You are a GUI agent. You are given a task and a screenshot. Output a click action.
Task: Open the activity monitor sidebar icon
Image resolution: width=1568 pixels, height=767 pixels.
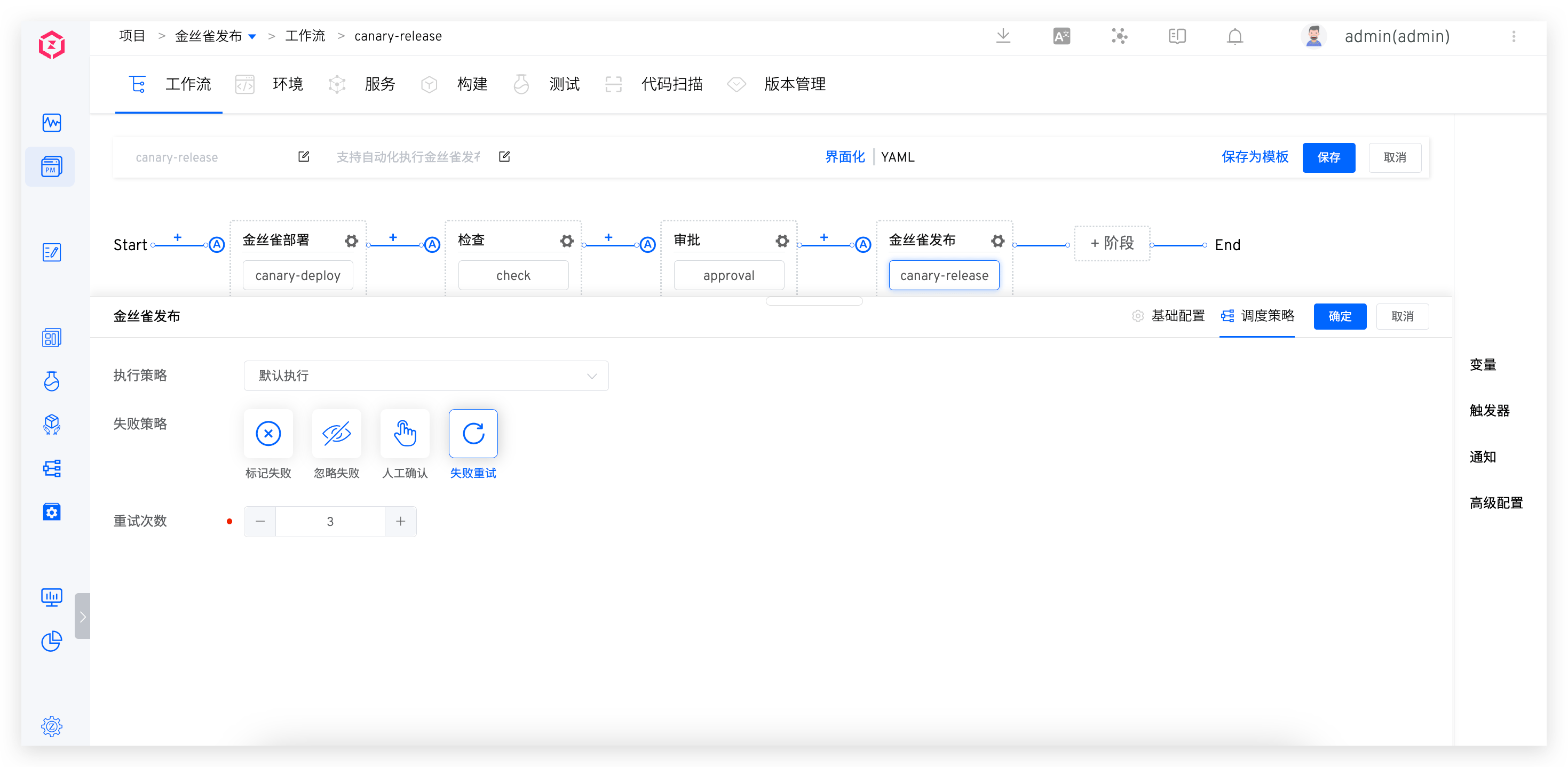[52, 123]
